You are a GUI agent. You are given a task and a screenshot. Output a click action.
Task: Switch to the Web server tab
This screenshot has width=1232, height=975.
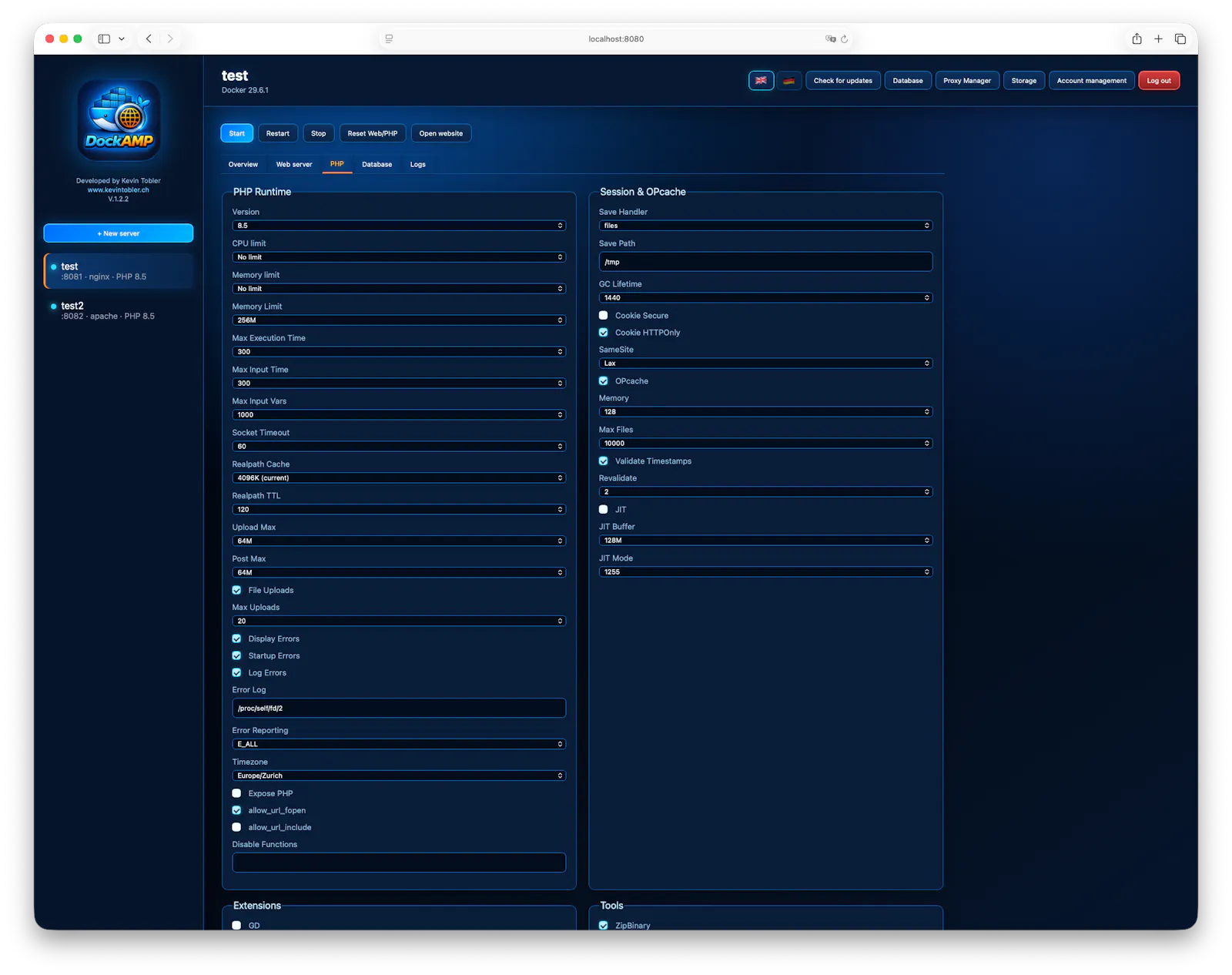point(294,165)
